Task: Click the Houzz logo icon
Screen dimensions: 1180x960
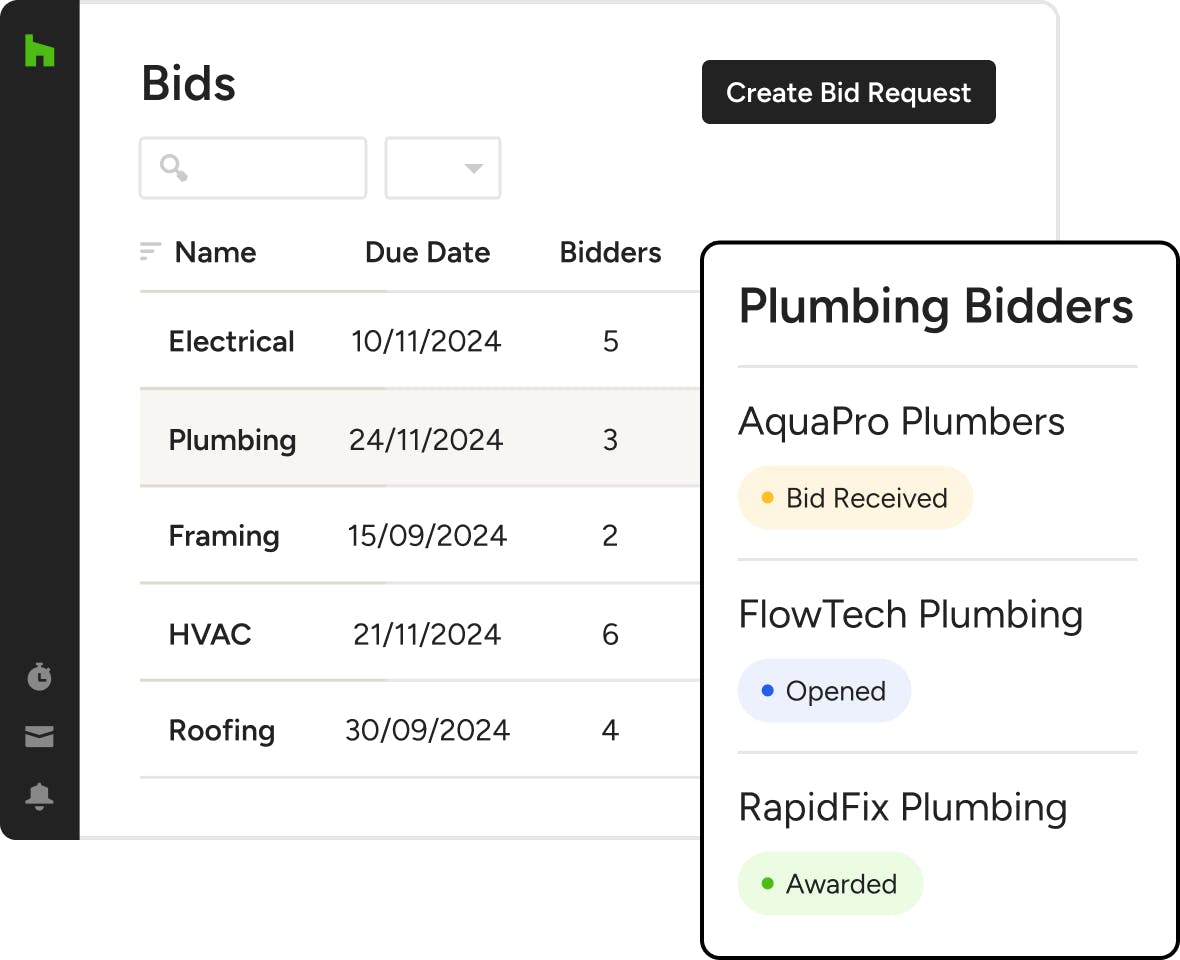Action: [x=39, y=51]
